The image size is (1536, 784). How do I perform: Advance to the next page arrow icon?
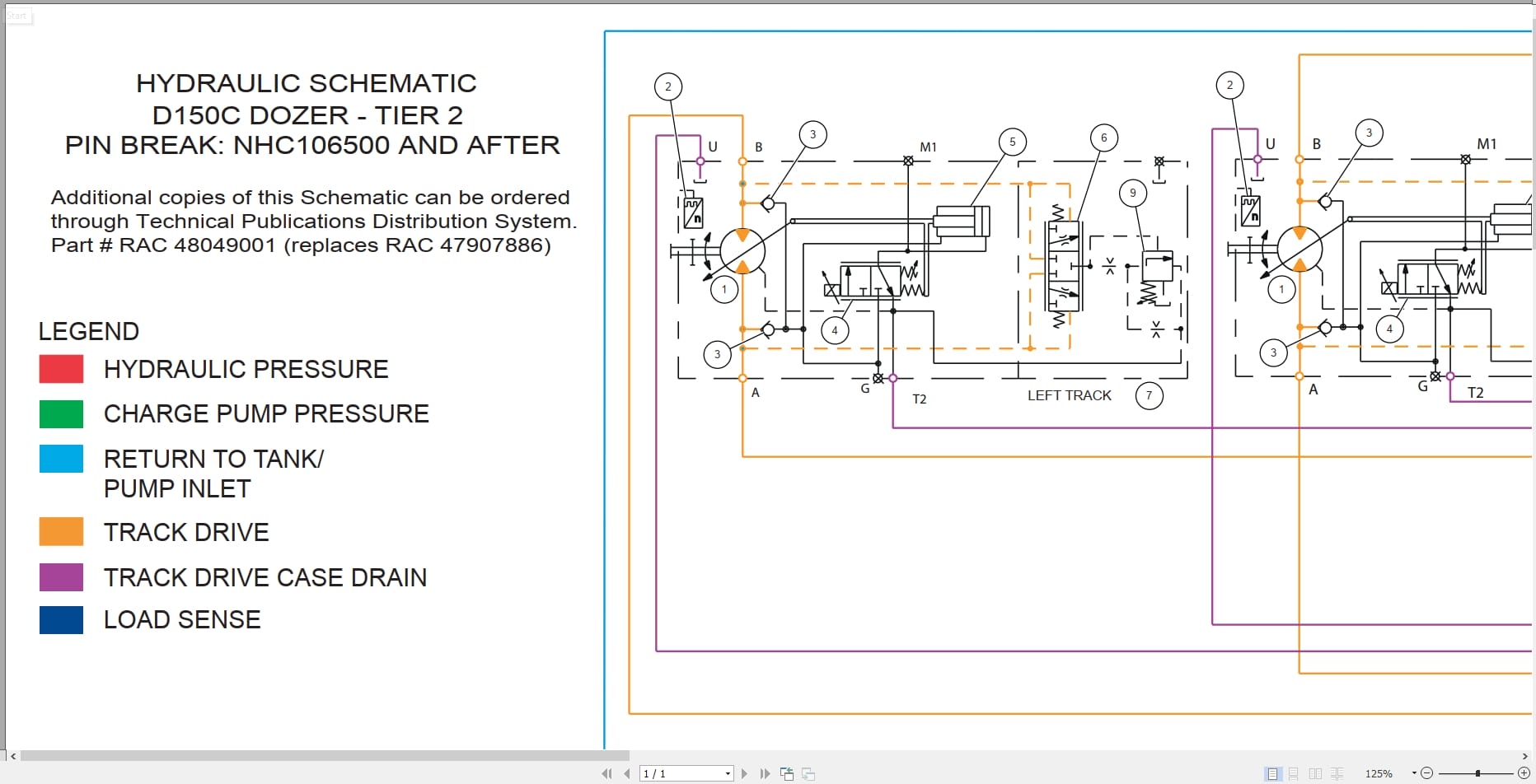(x=744, y=773)
